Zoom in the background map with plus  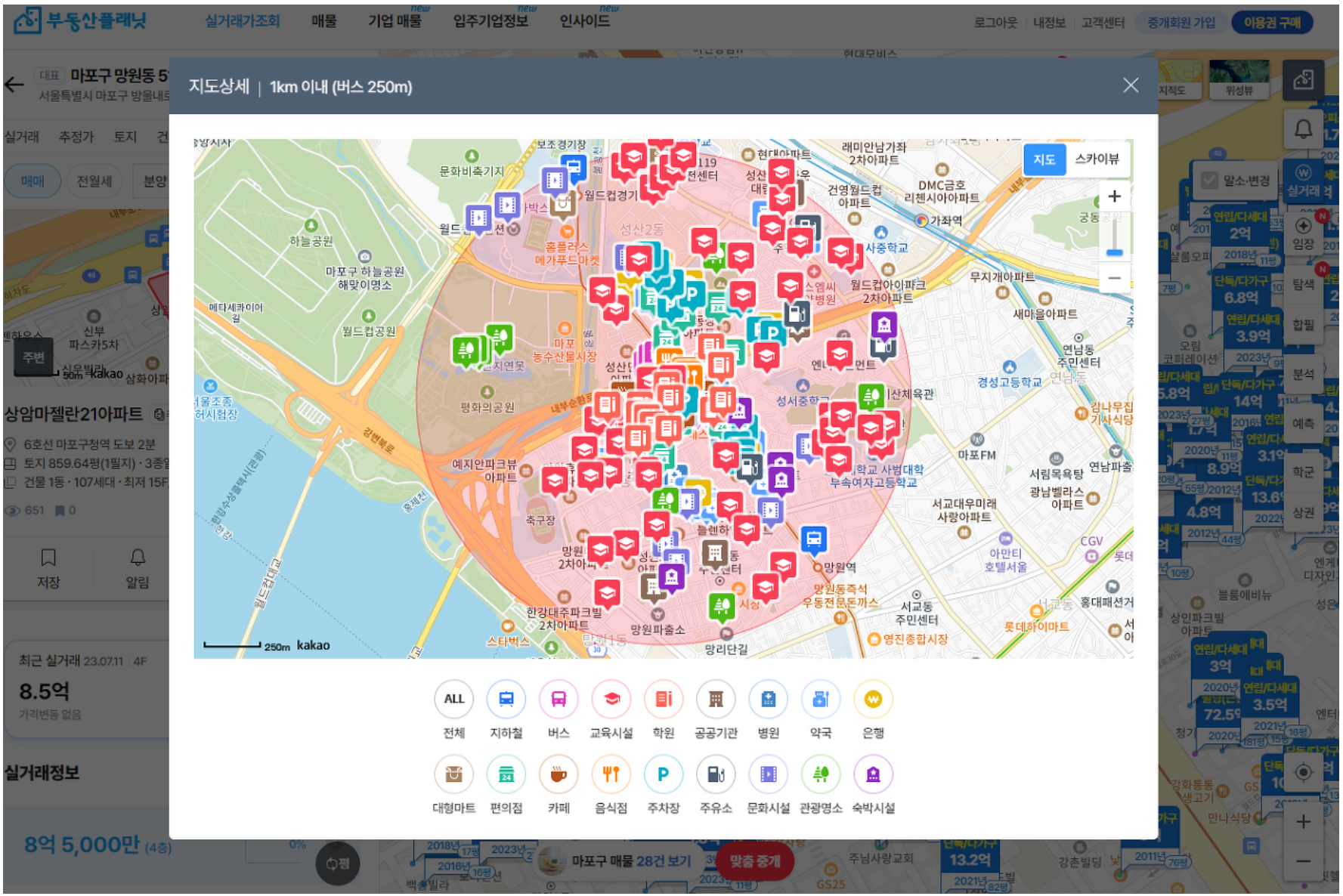click(1304, 822)
